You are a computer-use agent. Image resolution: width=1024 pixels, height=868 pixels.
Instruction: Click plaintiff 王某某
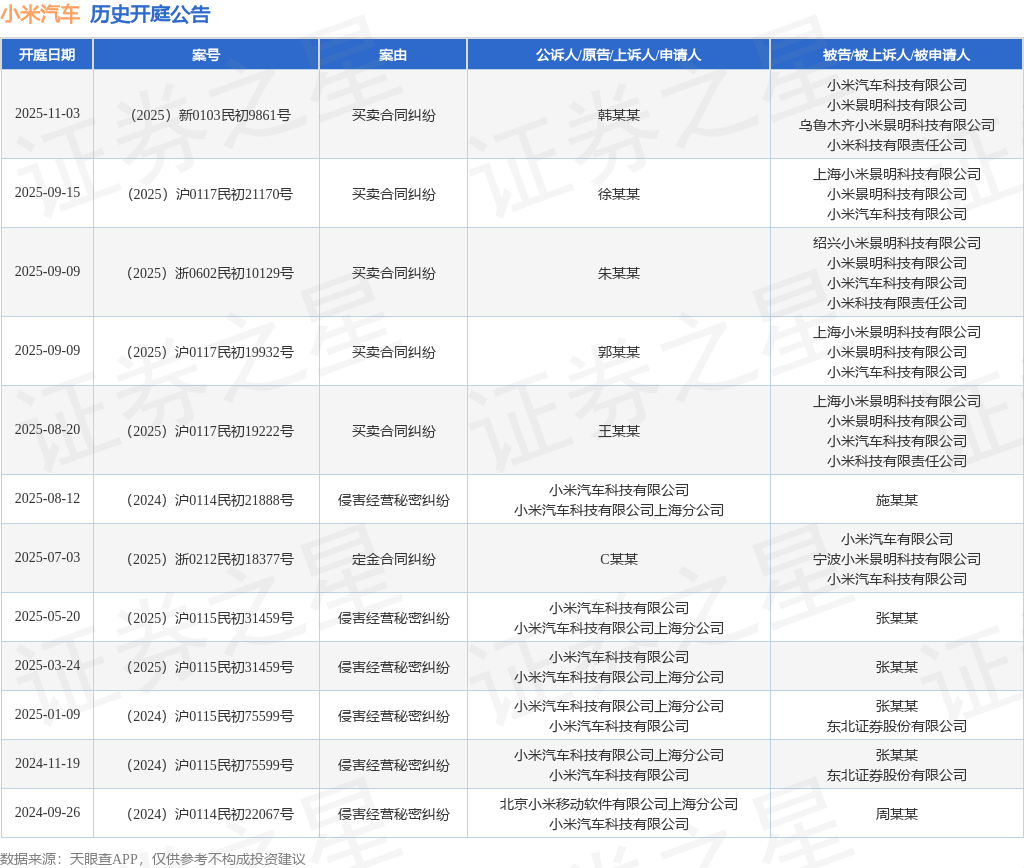point(619,432)
